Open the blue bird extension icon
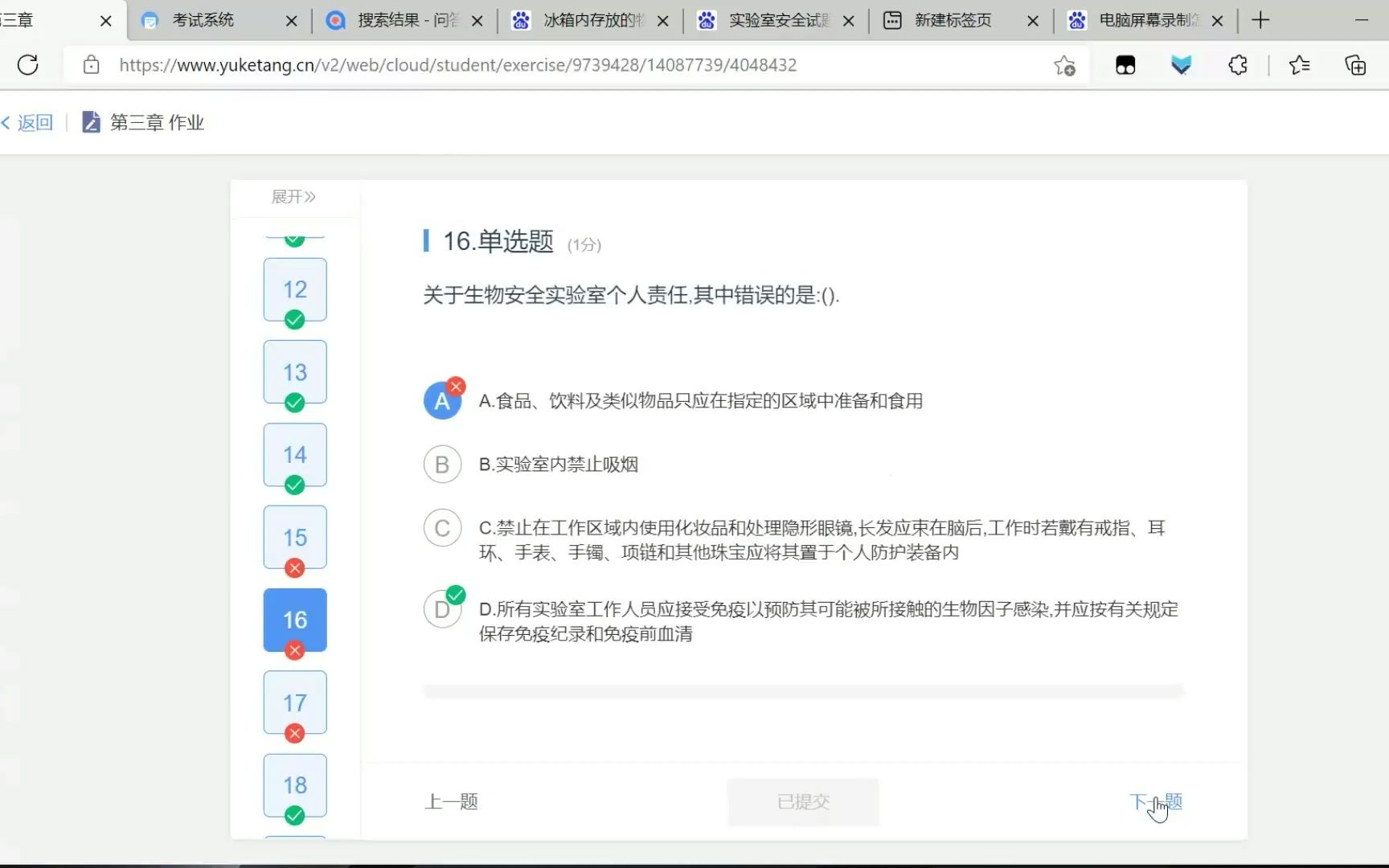This screenshot has height=868, width=1389. (1181, 65)
